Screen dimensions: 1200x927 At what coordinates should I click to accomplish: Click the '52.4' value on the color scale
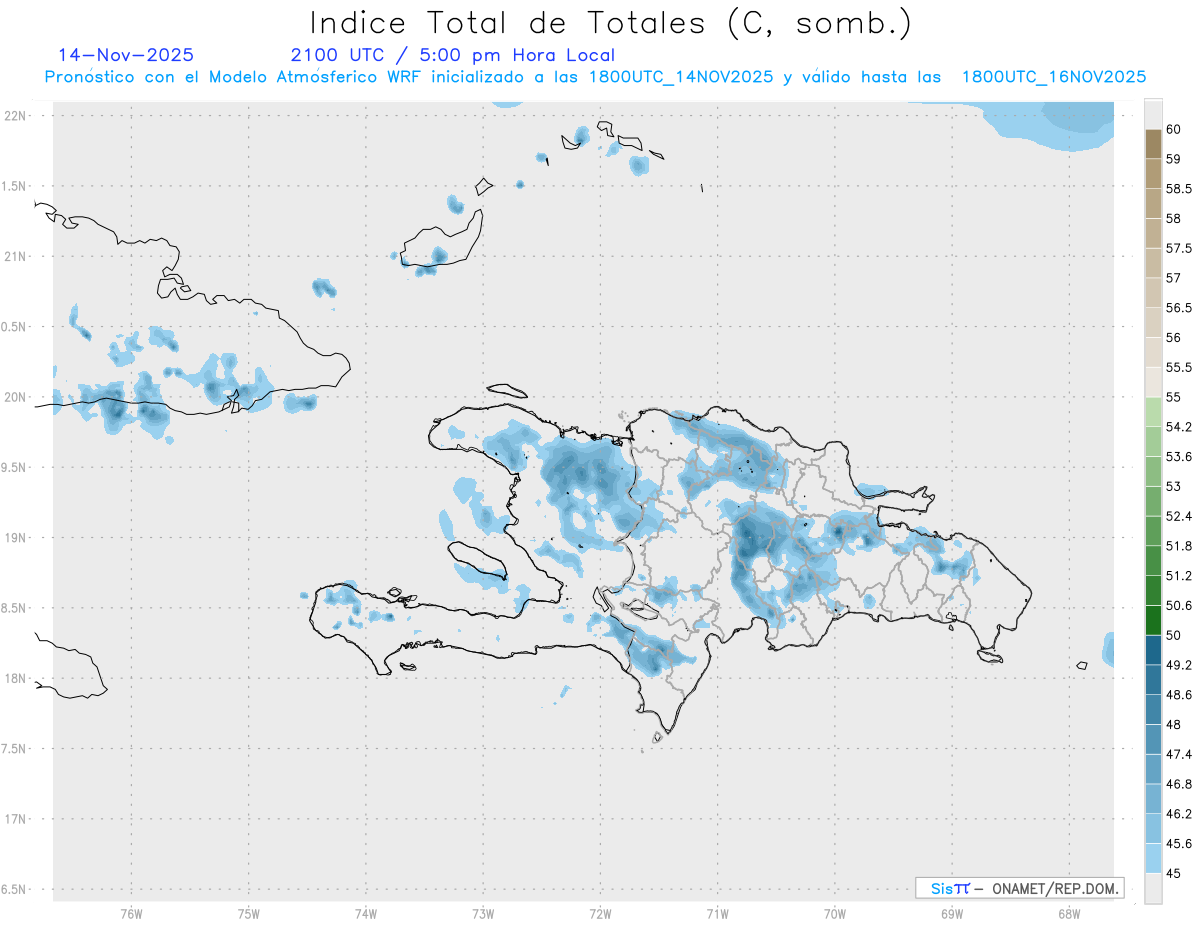point(1179,516)
